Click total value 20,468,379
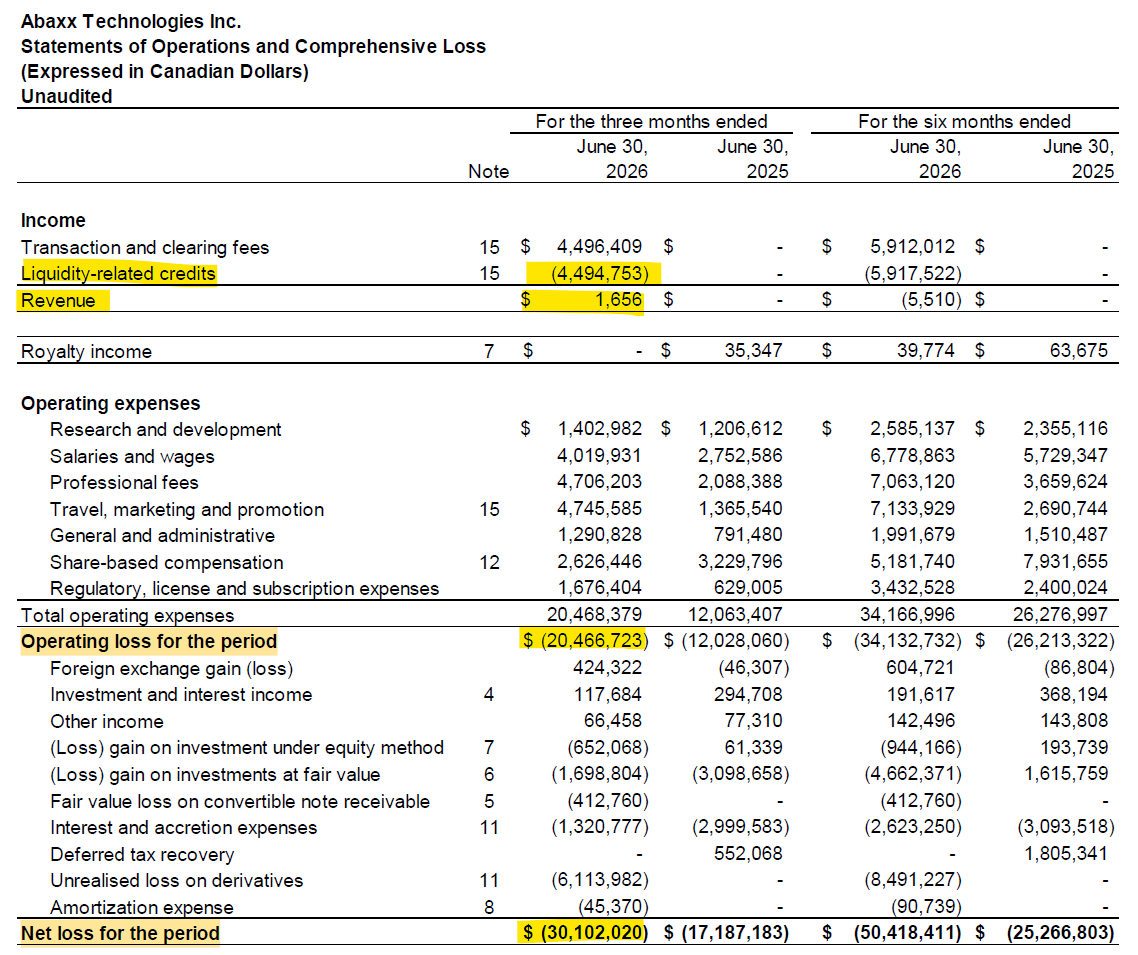This screenshot has width=1138, height=955. click(594, 615)
